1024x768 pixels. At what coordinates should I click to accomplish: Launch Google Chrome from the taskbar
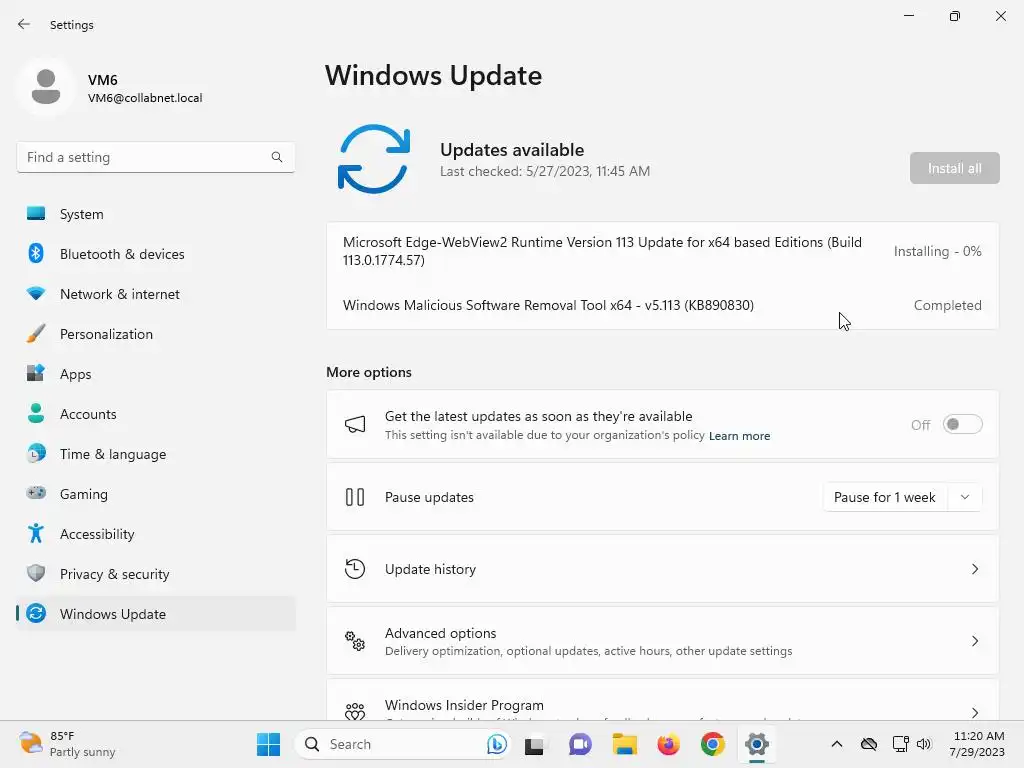[712, 744]
